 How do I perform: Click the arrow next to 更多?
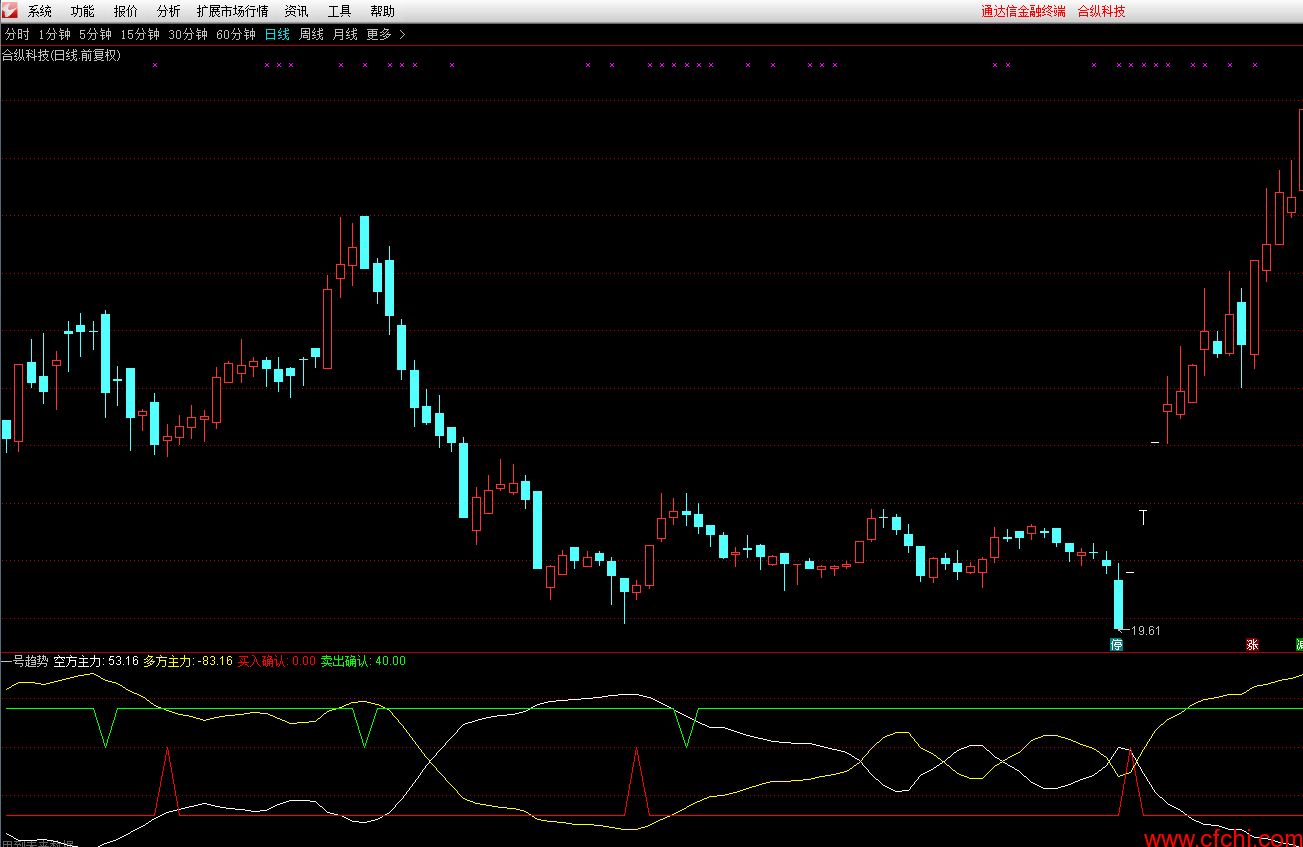(x=402, y=34)
